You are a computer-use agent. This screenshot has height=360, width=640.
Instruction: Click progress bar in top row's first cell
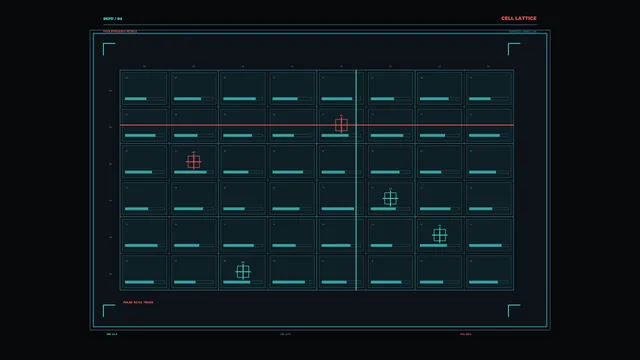coord(144,99)
